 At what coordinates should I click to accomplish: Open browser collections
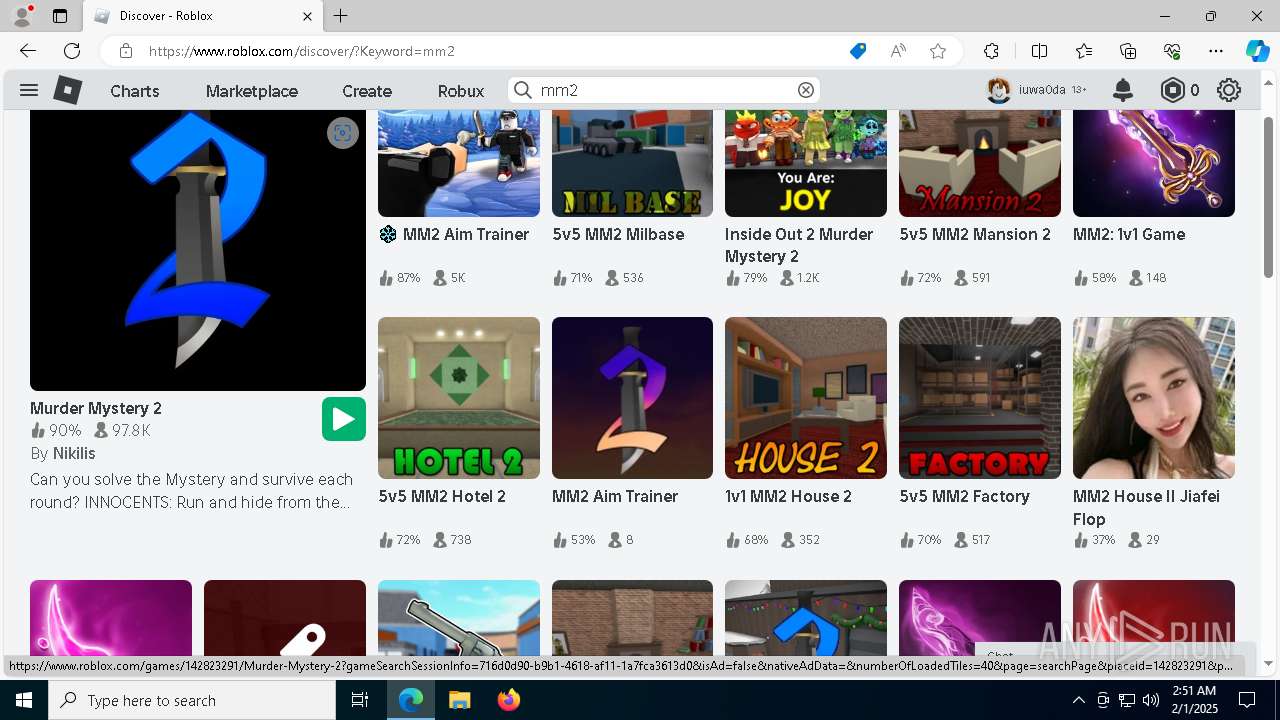tap(1128, 51)
